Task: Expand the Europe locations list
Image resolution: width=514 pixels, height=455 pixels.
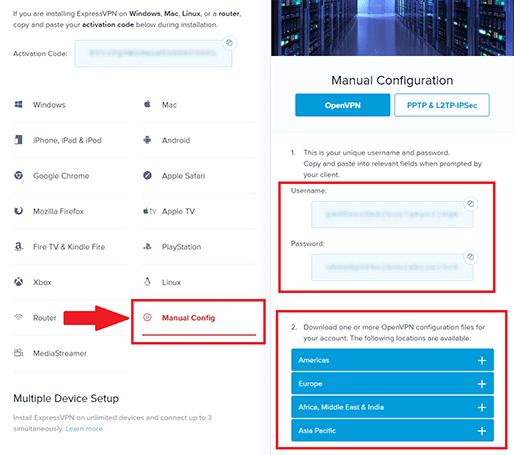Action: pyautogui.click(x=392, y=384)
